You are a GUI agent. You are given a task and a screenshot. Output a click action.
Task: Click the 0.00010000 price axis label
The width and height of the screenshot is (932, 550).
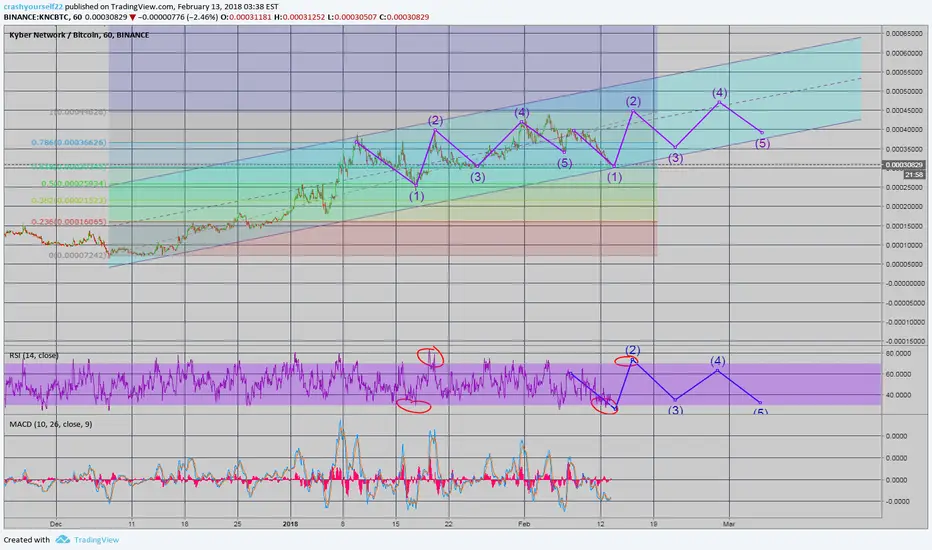(x=904, y=245)
